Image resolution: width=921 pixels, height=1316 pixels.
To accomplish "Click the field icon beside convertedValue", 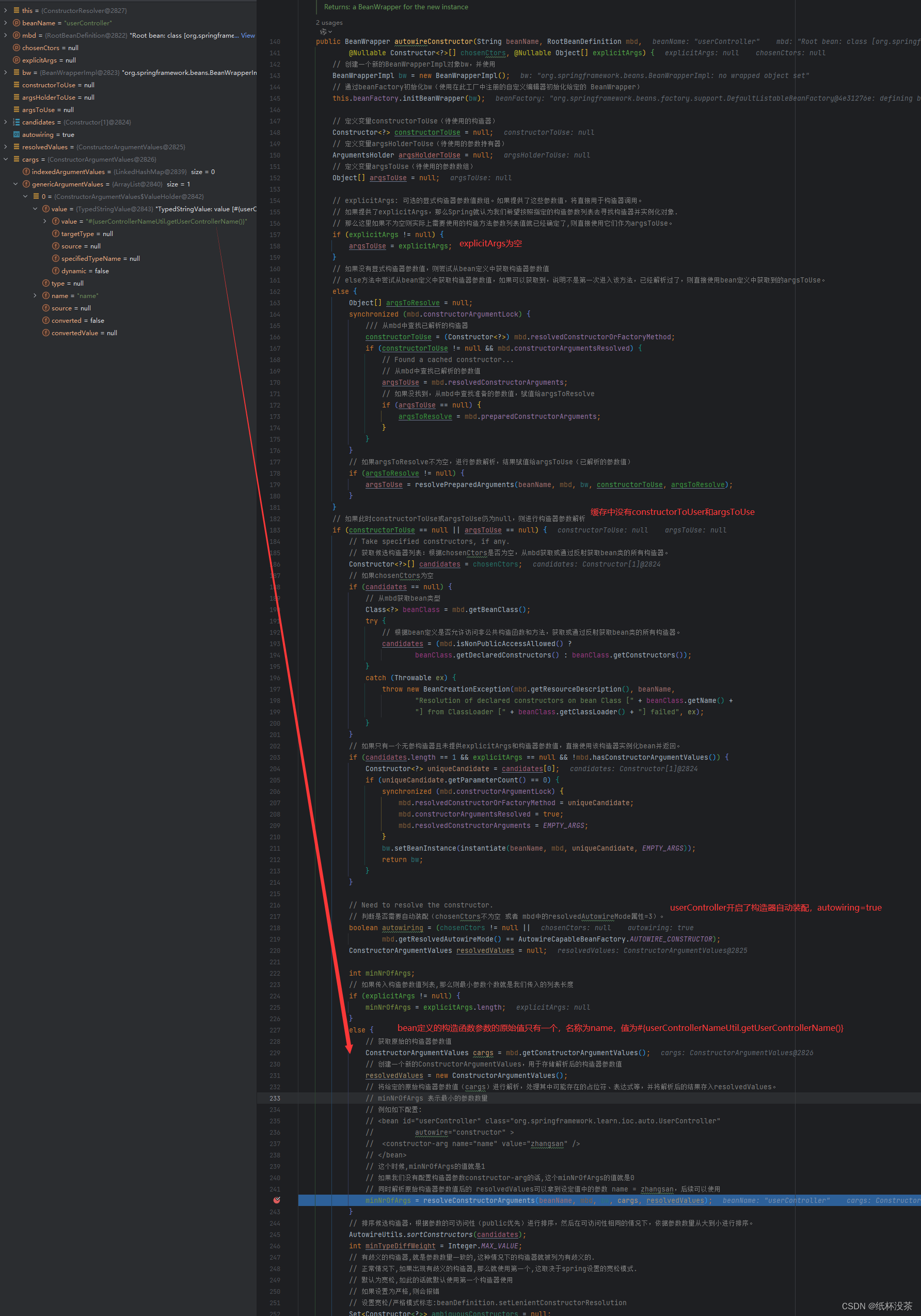I will pos(46,333).
